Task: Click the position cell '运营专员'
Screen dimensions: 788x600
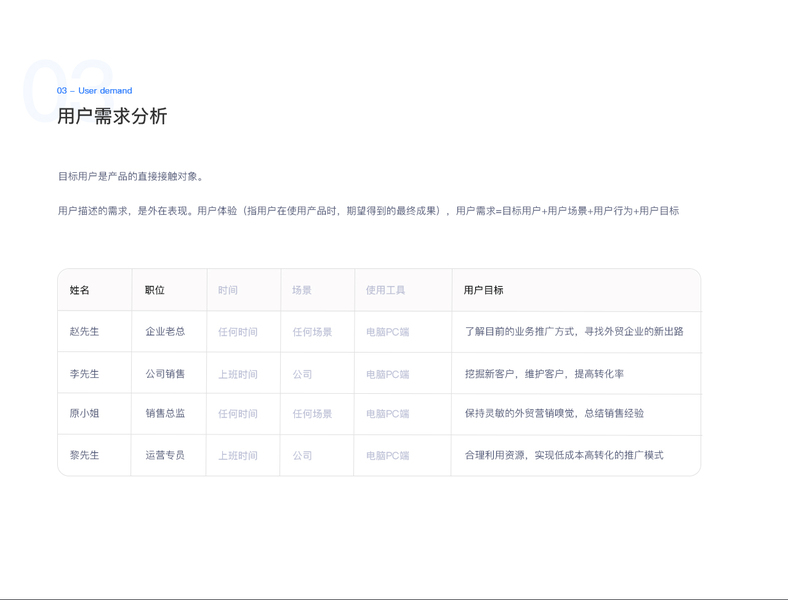Action: pyautogui.click(x=165, y=455)
